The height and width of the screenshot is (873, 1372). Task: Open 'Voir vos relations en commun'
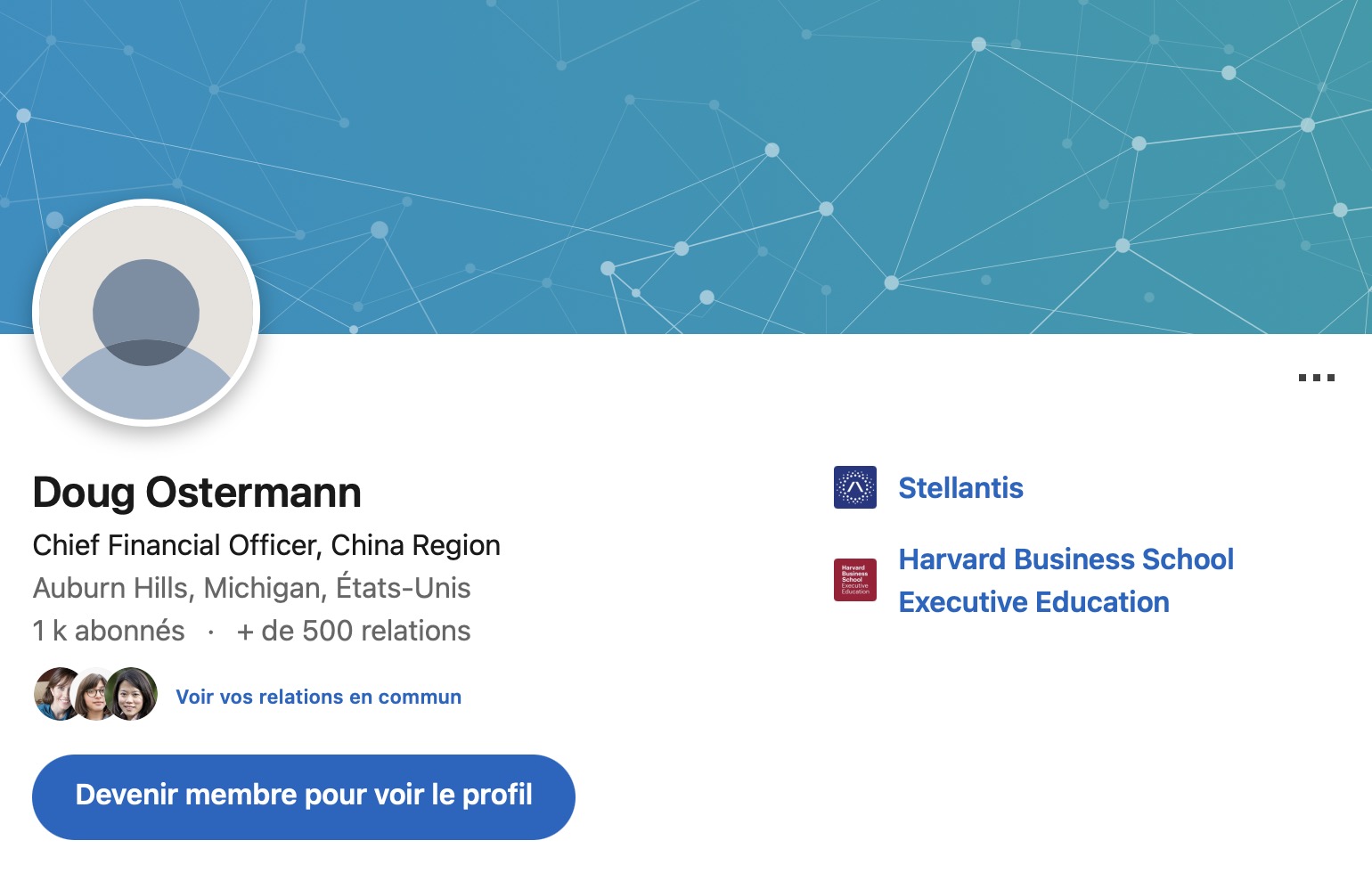(x=318, y=697)
